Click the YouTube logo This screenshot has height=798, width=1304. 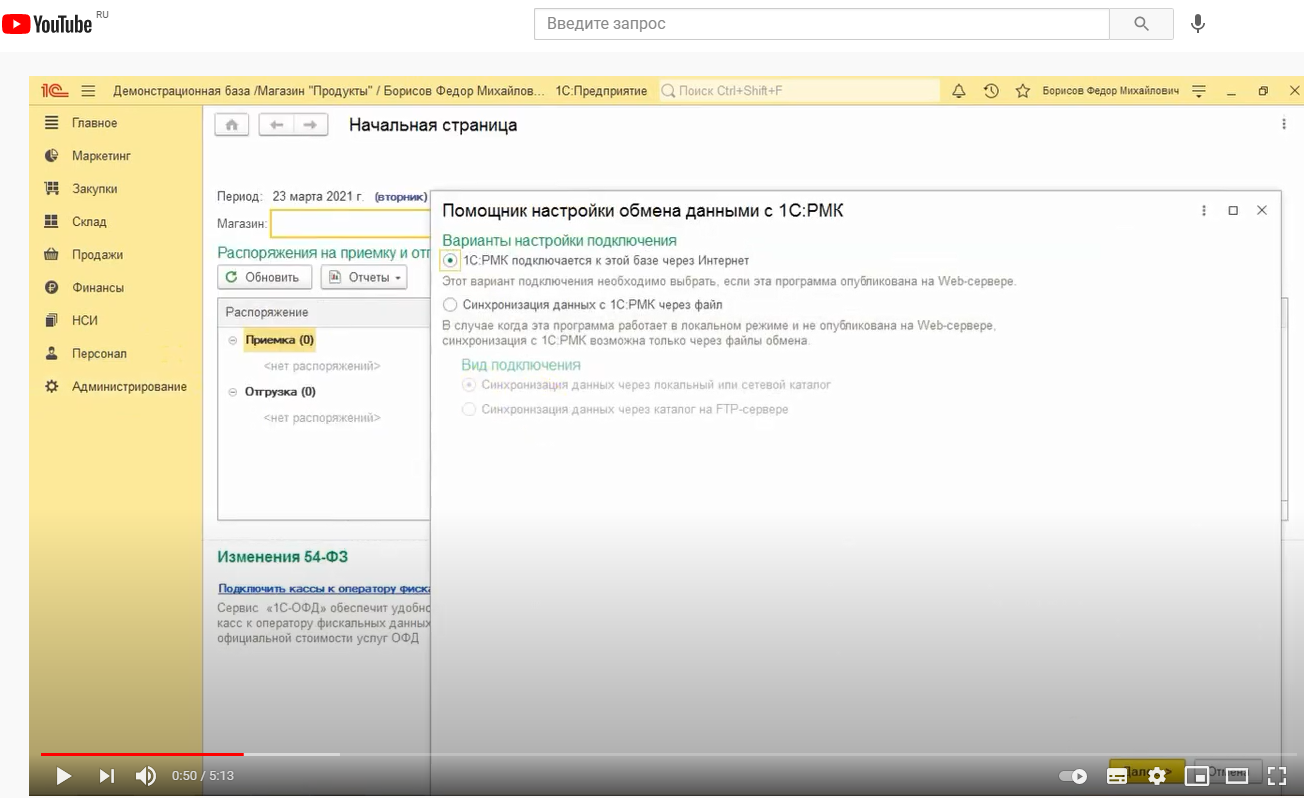(47, 24)
